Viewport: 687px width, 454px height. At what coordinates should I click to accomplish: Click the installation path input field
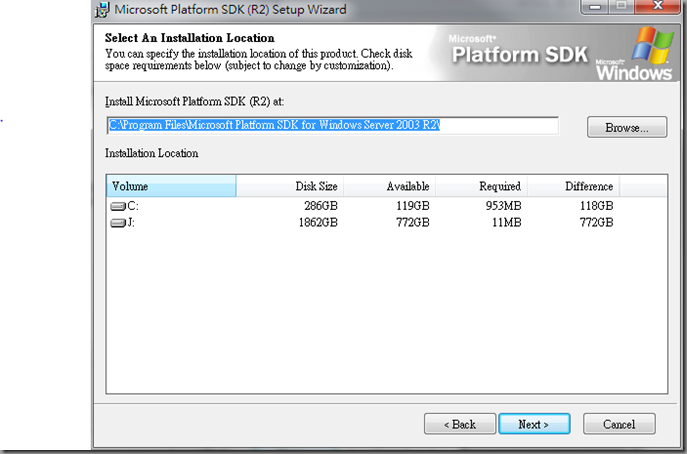pyautogui.click(x=333, y=125)
